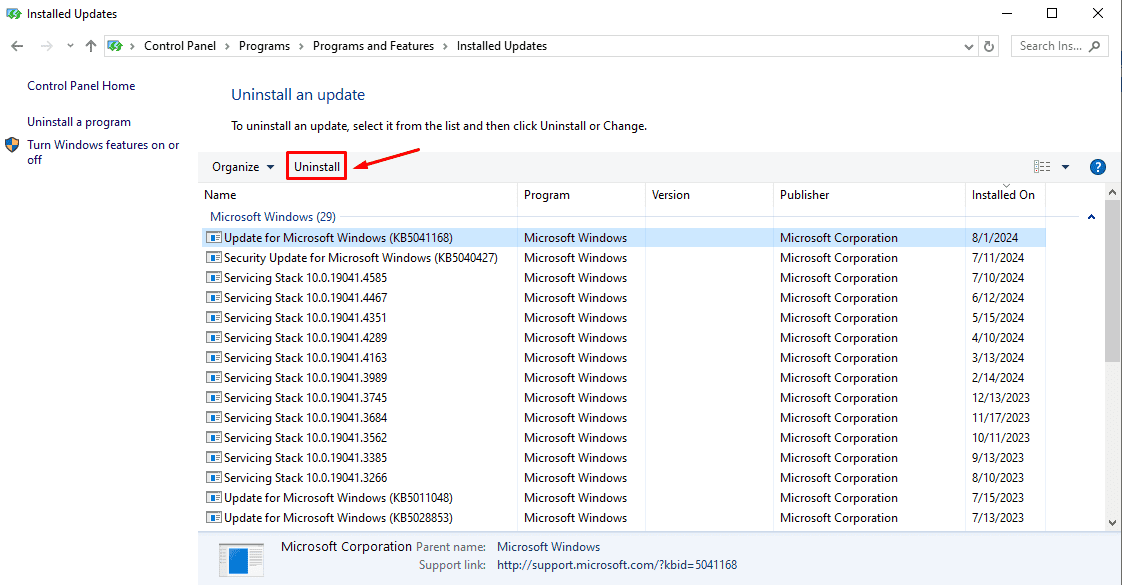Click the Installed Updates title bar icon
The width and height of the screenshot is (1122, 585).
pos(14,14)
